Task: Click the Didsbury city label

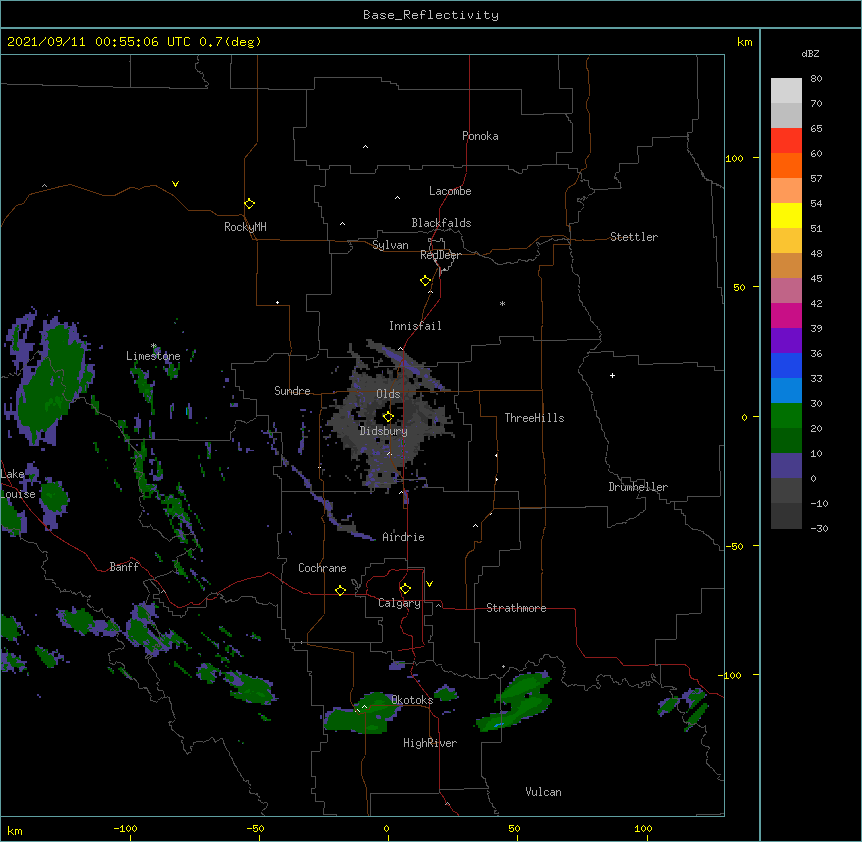Action: tap(384, 431)
